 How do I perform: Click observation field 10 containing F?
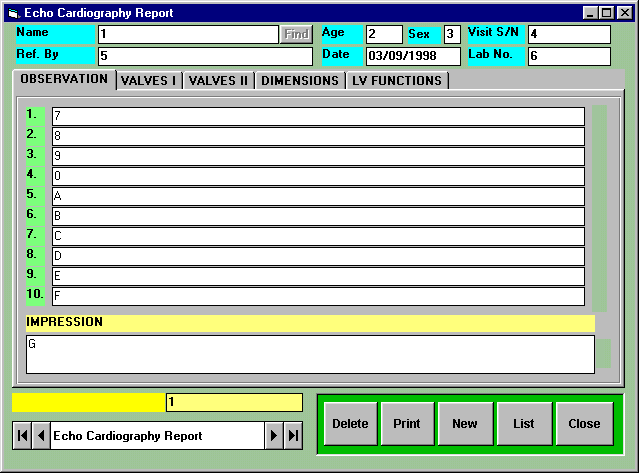[x=318, y=296]
